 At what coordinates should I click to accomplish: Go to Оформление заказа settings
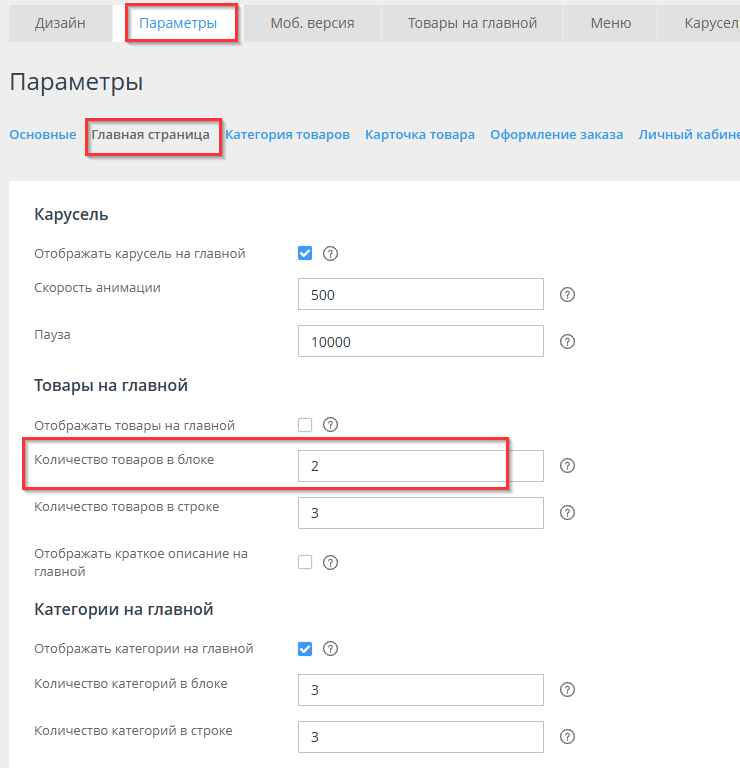pos(556,134)
